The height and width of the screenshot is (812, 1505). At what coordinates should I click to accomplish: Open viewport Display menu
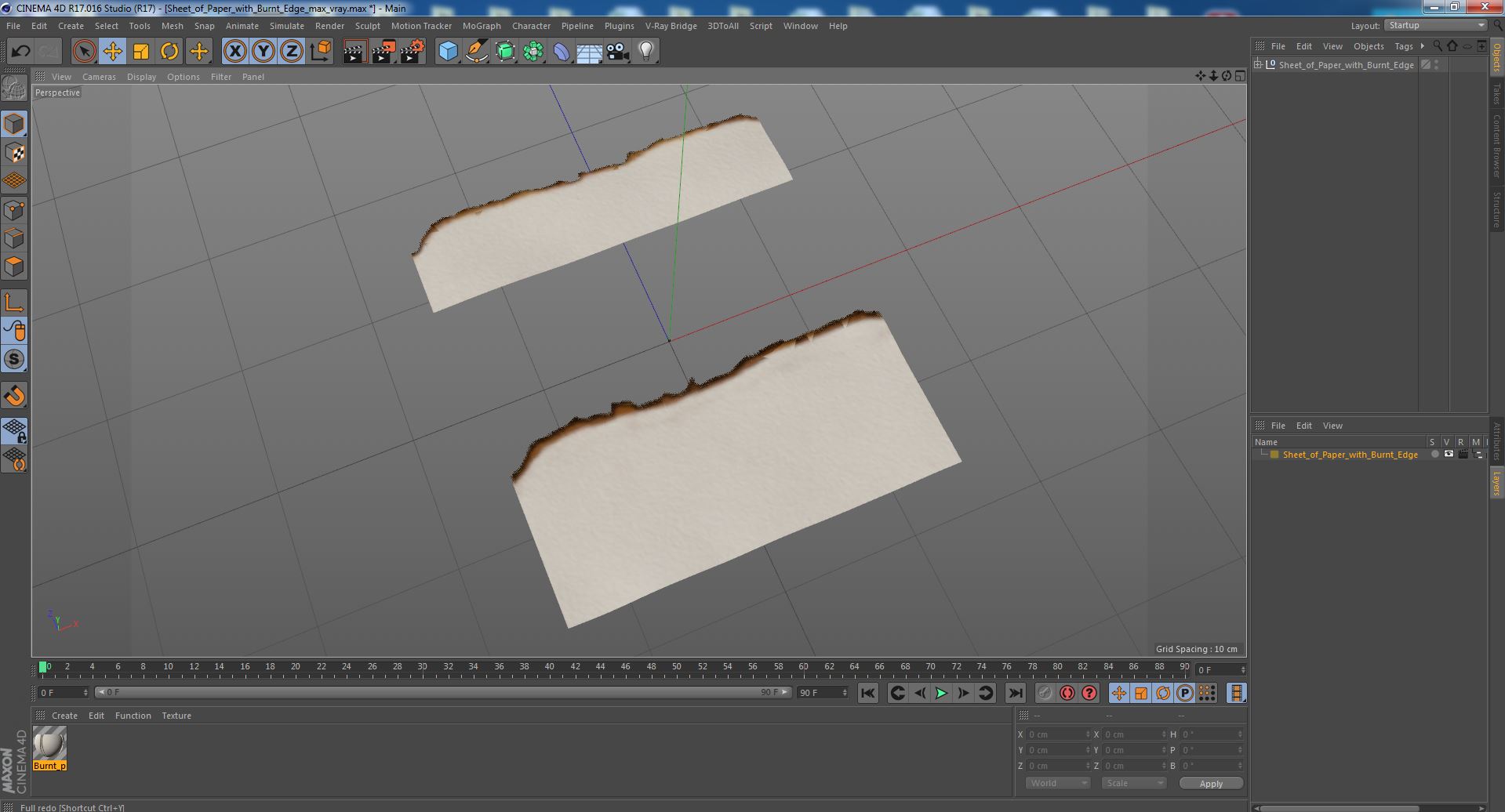tap(141, 77)
